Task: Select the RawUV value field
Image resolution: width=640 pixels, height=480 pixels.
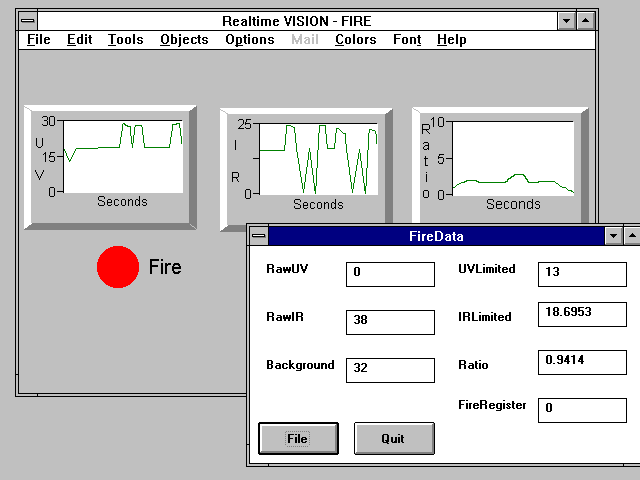Action: click(390, 274)
